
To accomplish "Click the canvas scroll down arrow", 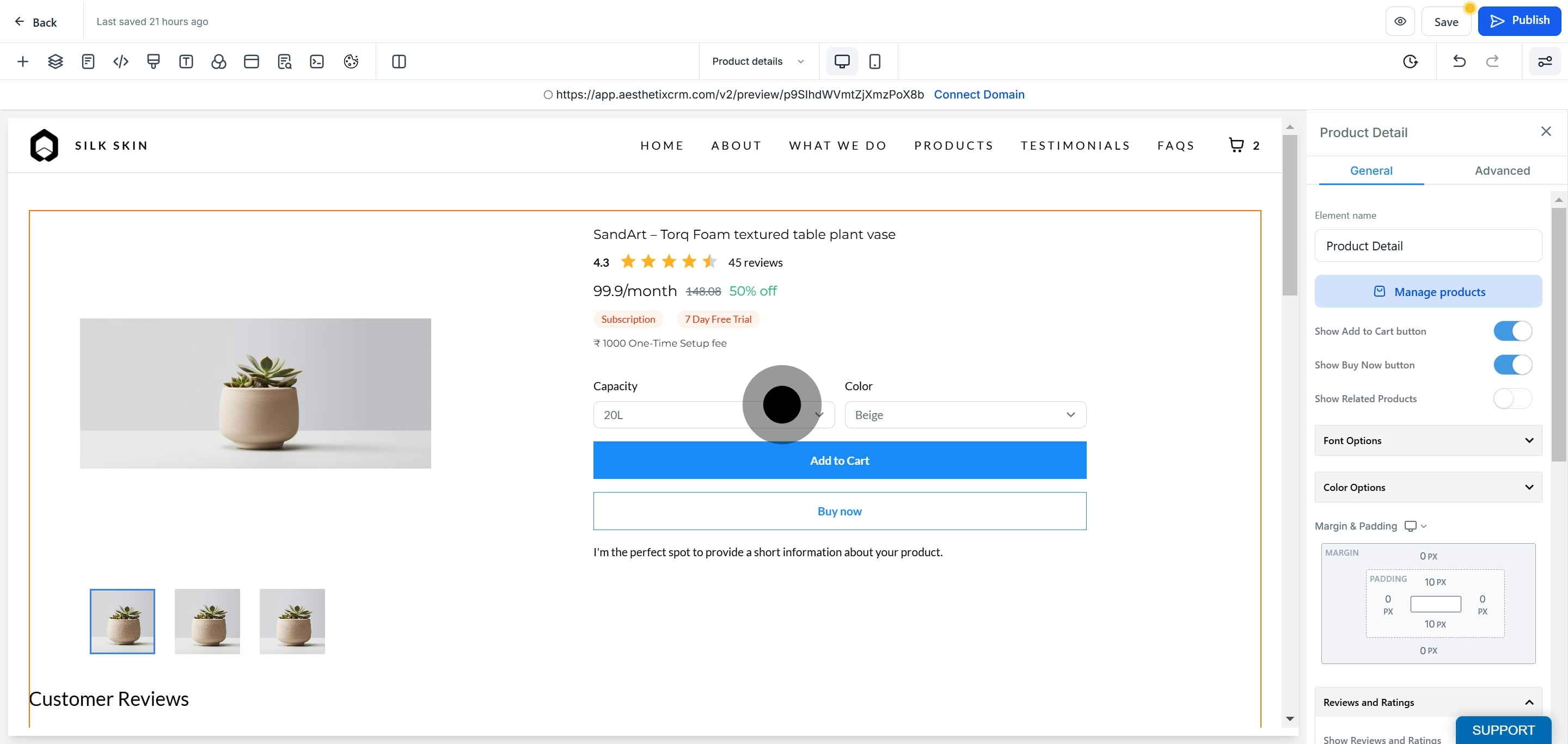I will 1289,719.
